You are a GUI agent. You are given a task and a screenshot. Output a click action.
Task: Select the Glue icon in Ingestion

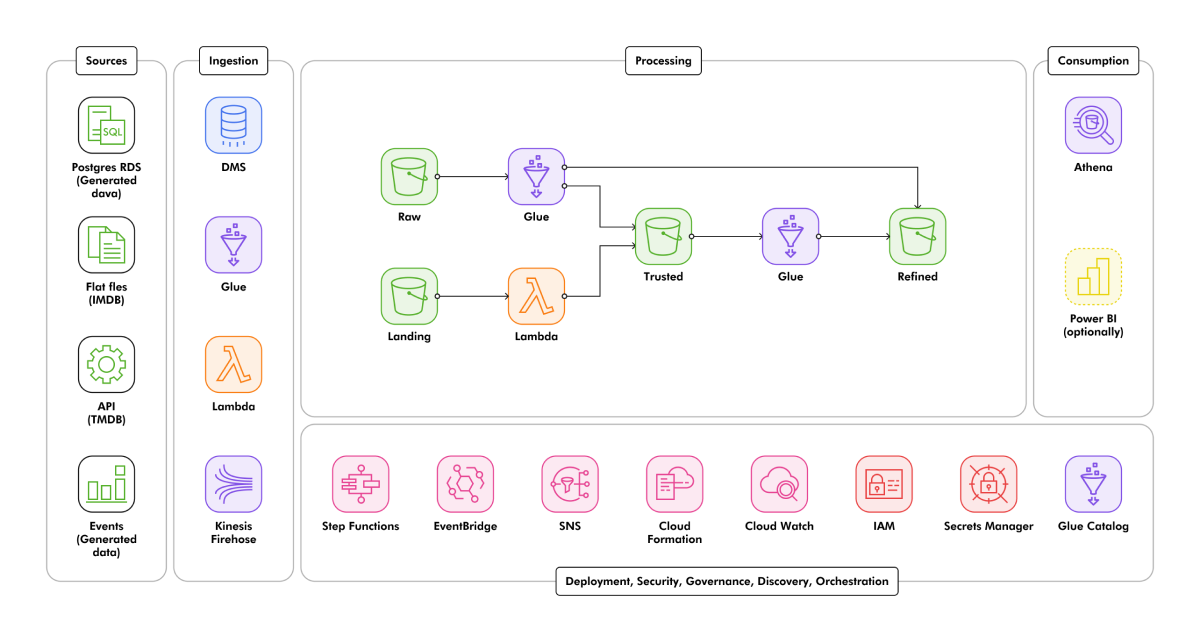tap(233, 245)
